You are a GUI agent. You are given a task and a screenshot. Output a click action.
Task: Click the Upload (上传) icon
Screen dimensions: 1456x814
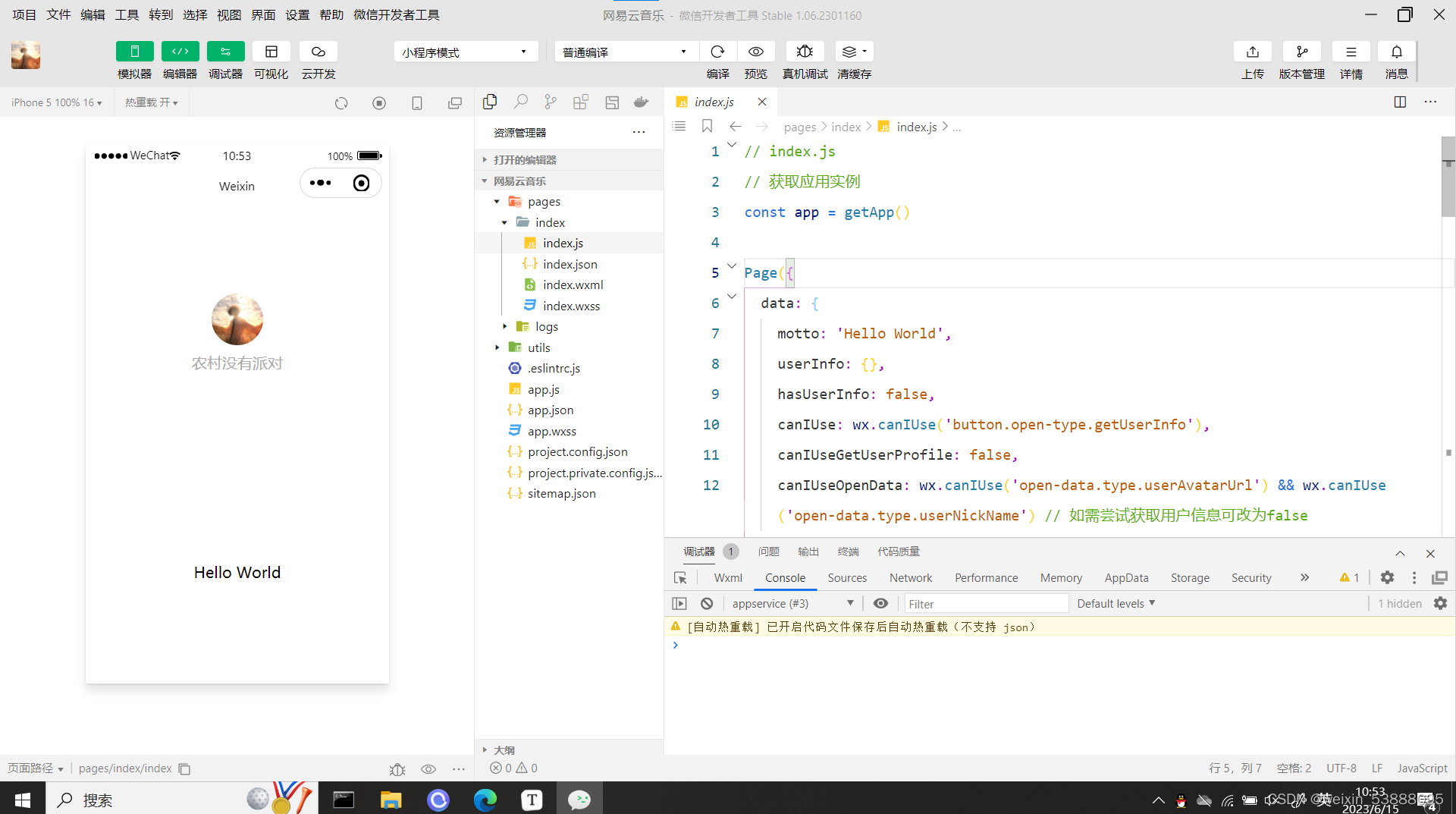tap(1253, 52)
